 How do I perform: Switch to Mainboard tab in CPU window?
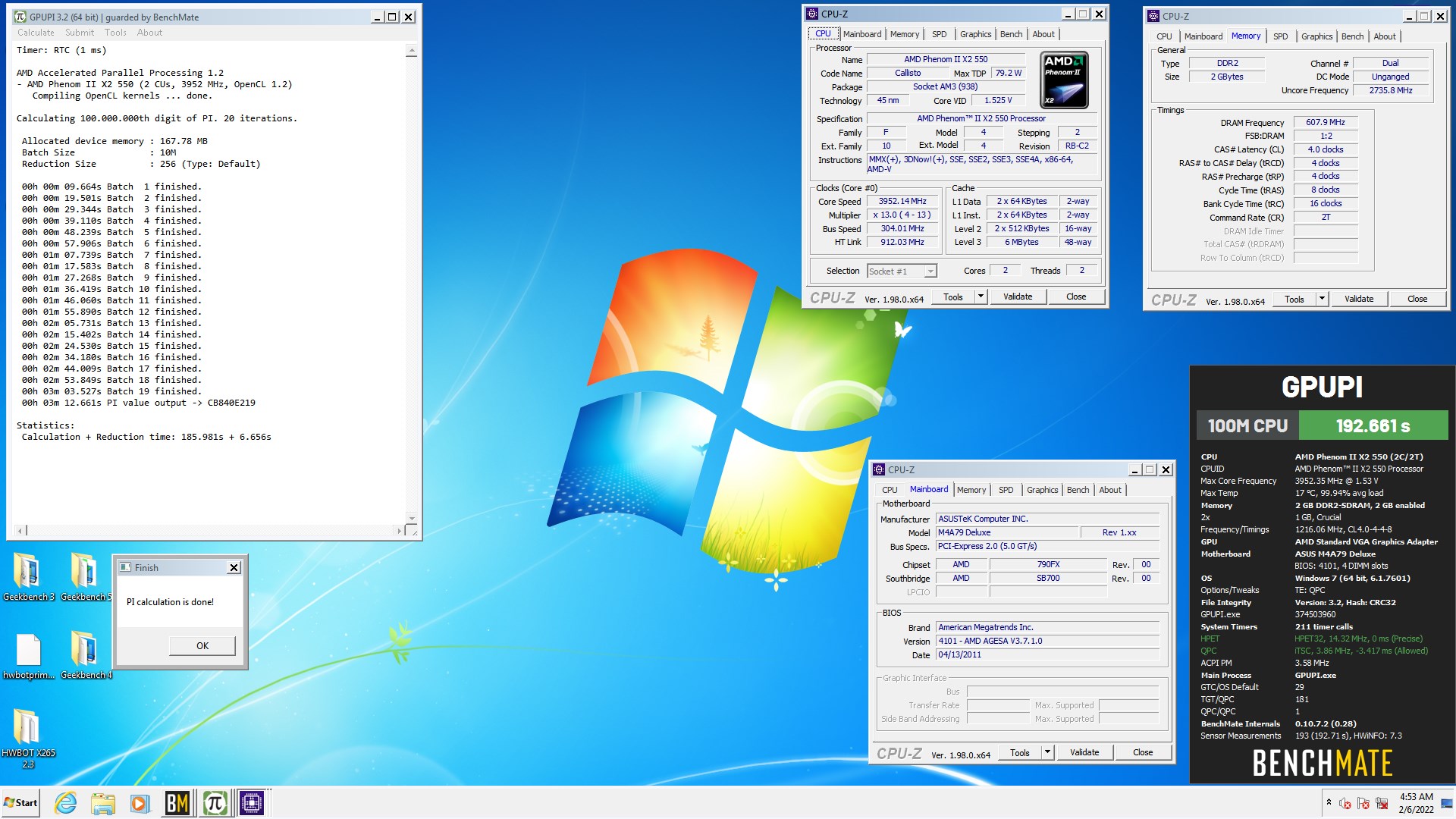(x=862, y=34)
